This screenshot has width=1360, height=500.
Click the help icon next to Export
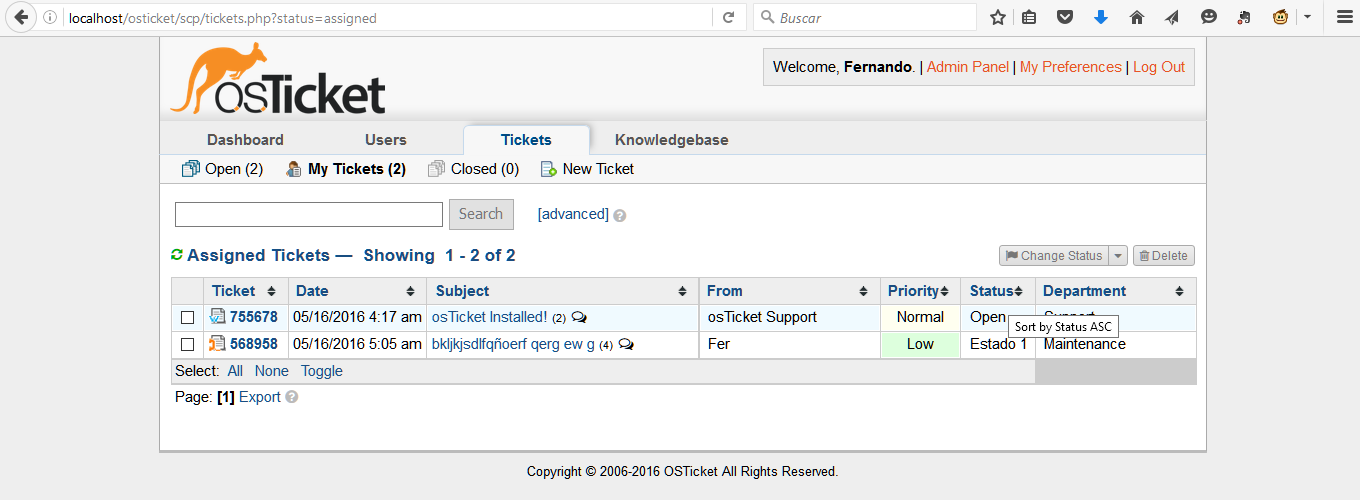[292, 397]
